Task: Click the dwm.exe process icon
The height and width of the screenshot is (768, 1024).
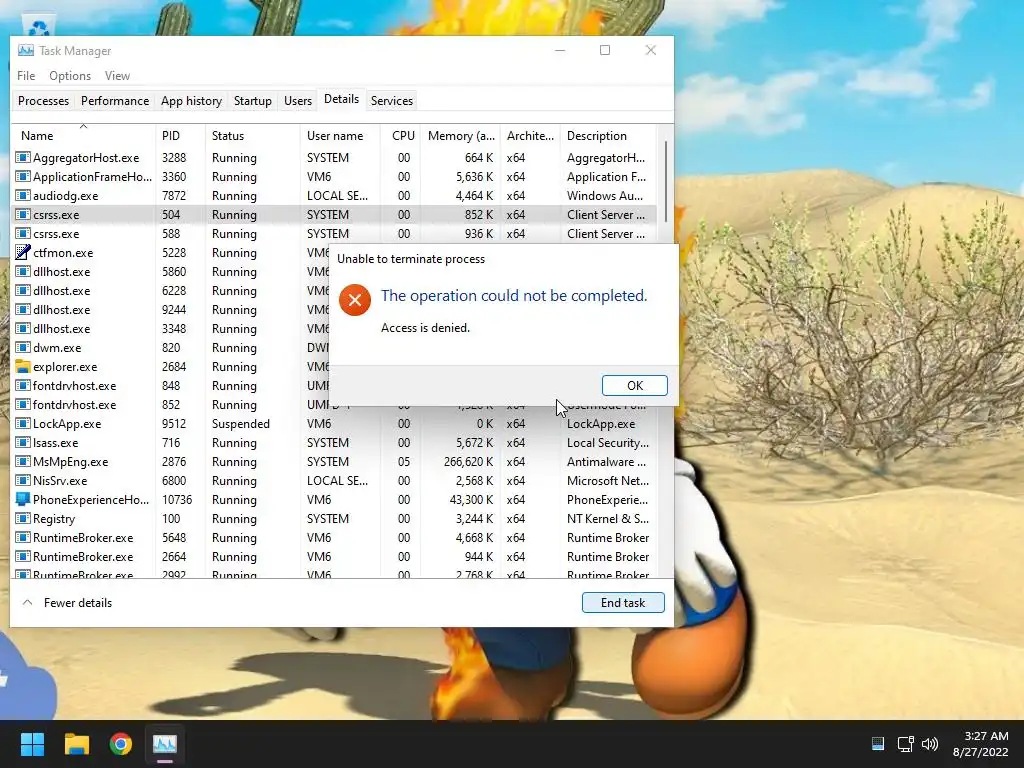Action: pos(23,347)
